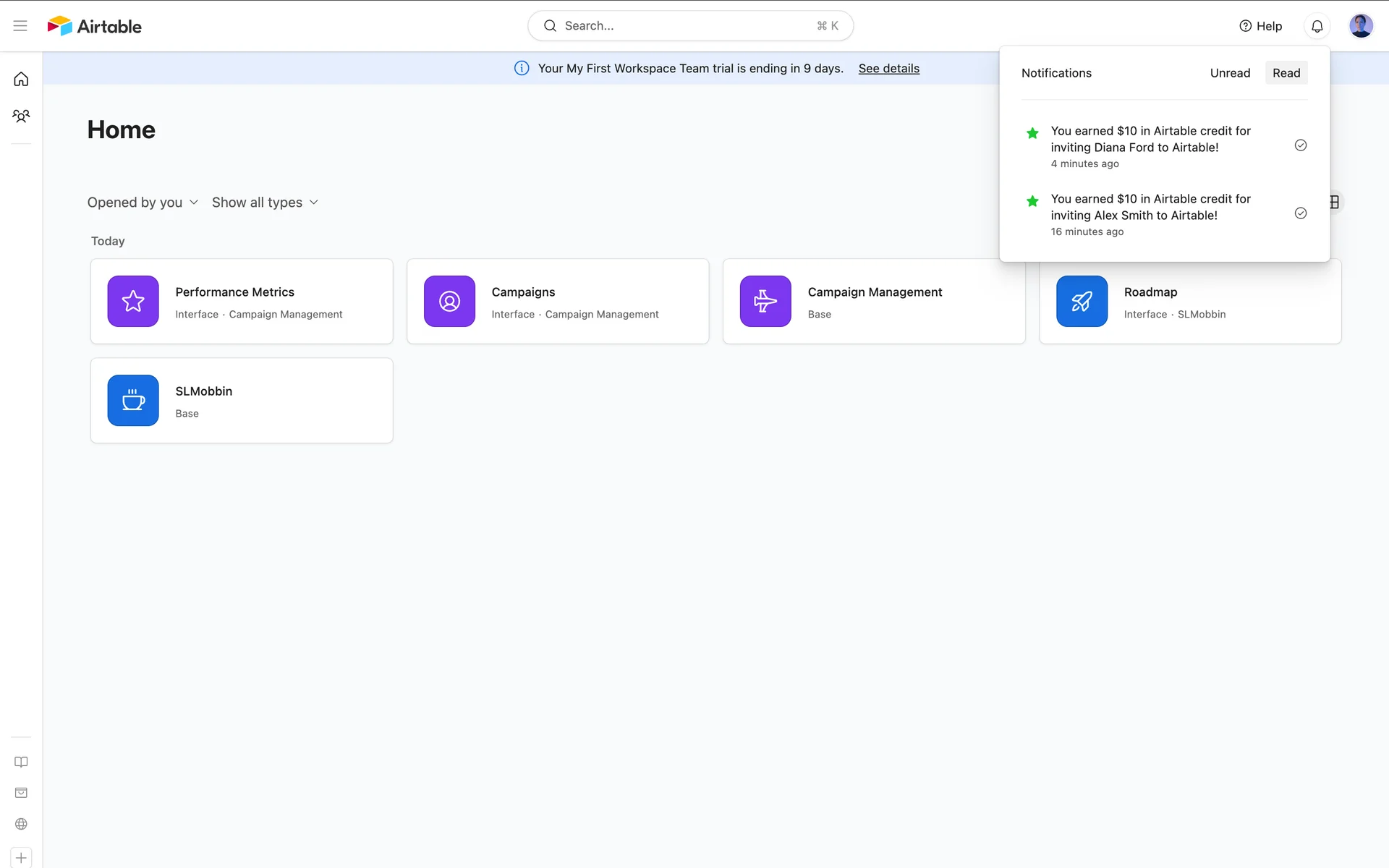1389x868 pixels.
Task: Switch to the Read notifications tab
Action: tap(1286, 73)
